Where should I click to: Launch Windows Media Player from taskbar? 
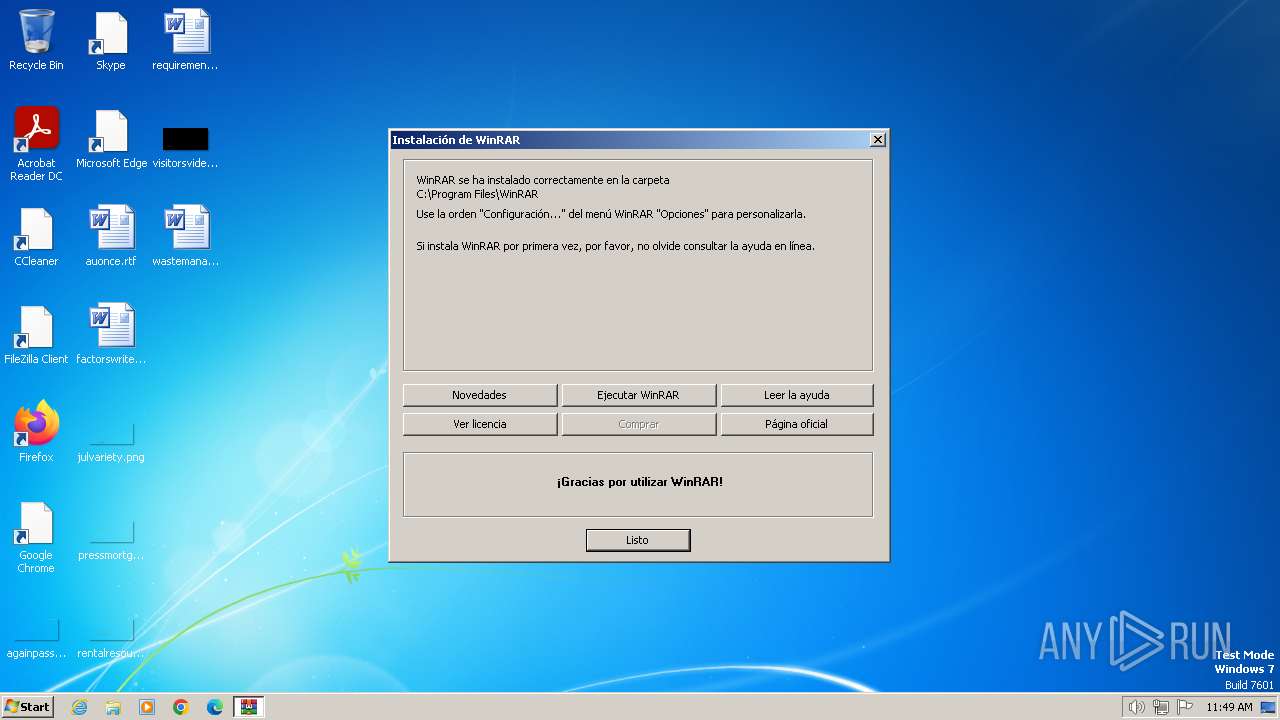[147, 707]
